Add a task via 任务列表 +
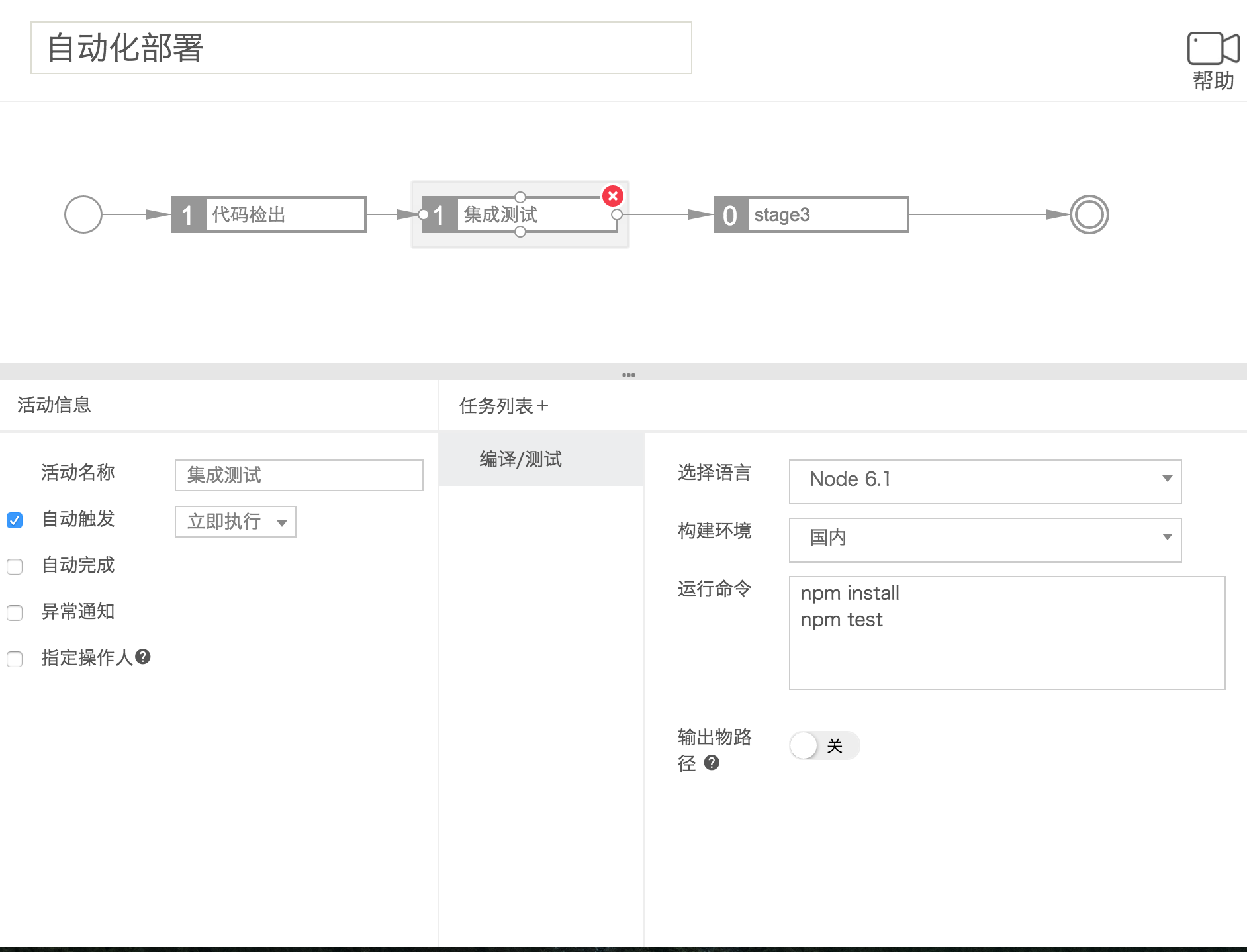Viewport: 1247px width, 952px height. [x=543, y=406]
